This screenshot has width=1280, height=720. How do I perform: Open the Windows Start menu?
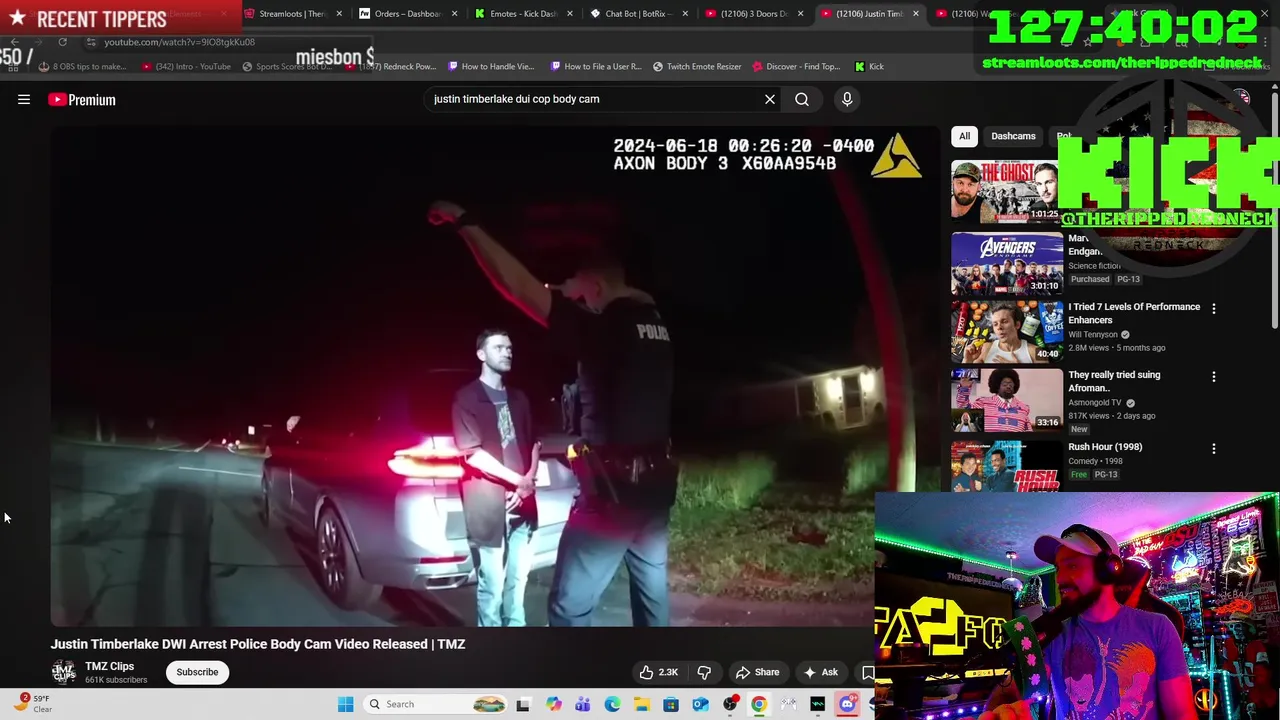345,704
